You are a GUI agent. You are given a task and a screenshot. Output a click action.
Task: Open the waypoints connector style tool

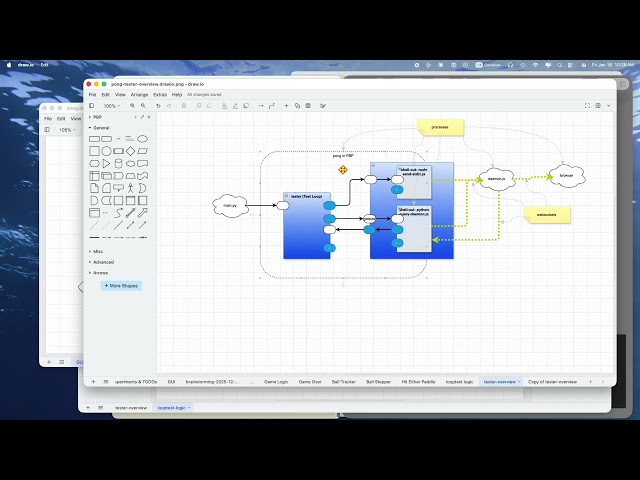point(271,106)
